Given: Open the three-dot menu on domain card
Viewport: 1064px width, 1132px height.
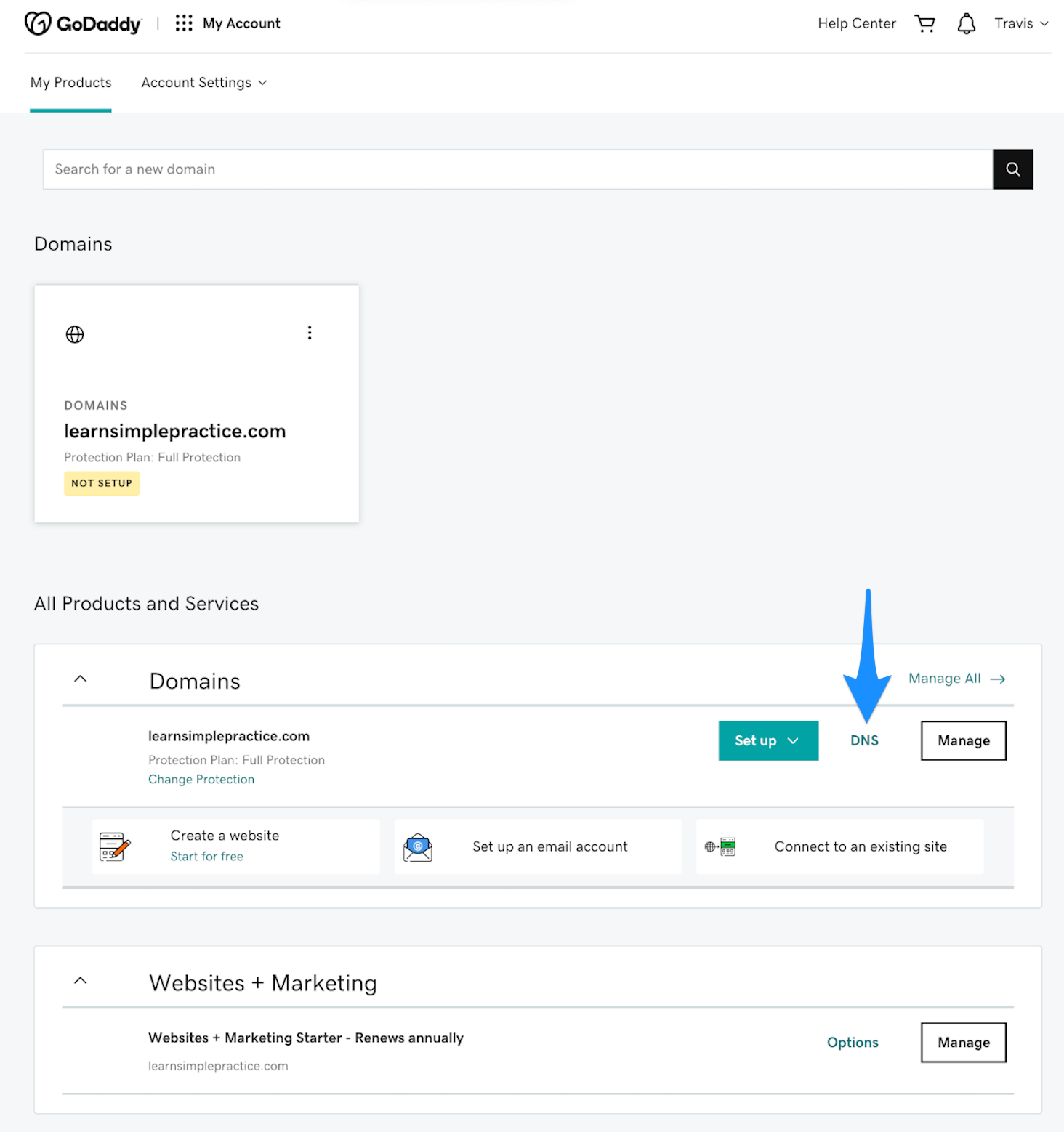Looking at the screenshot, I should (x=310, y=333).
